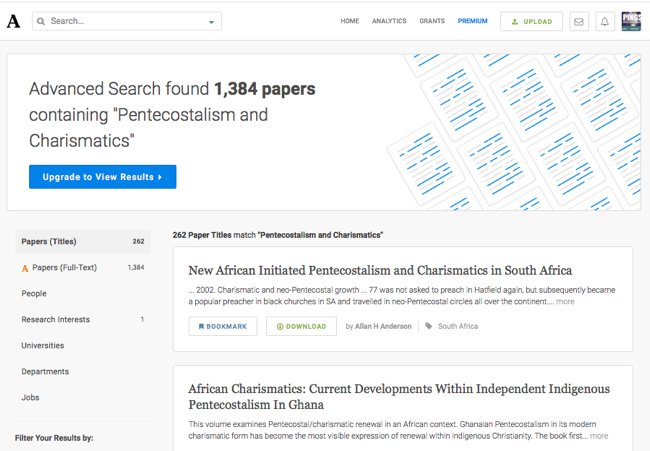Click the South Africa tag
Screen dimensions: 650x451
[x=457, y=326]
